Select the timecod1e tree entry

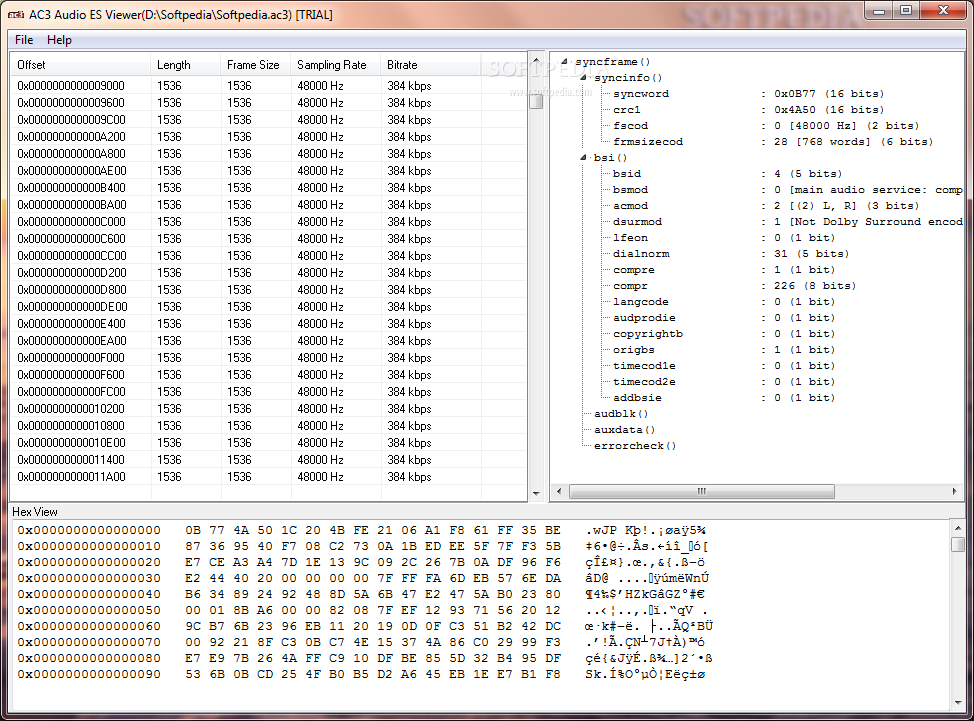pos(724,366)
